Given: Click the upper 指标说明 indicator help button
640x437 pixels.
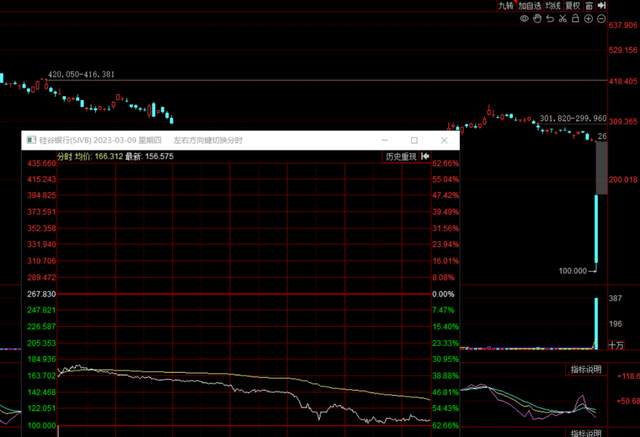Looking at the screenshot, I should (x=586, y=370).
